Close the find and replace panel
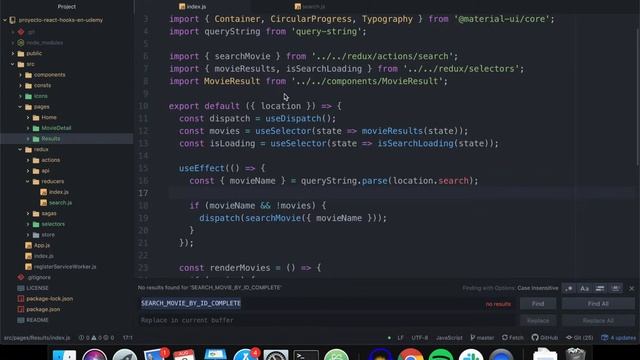 (x=631, y=288)
